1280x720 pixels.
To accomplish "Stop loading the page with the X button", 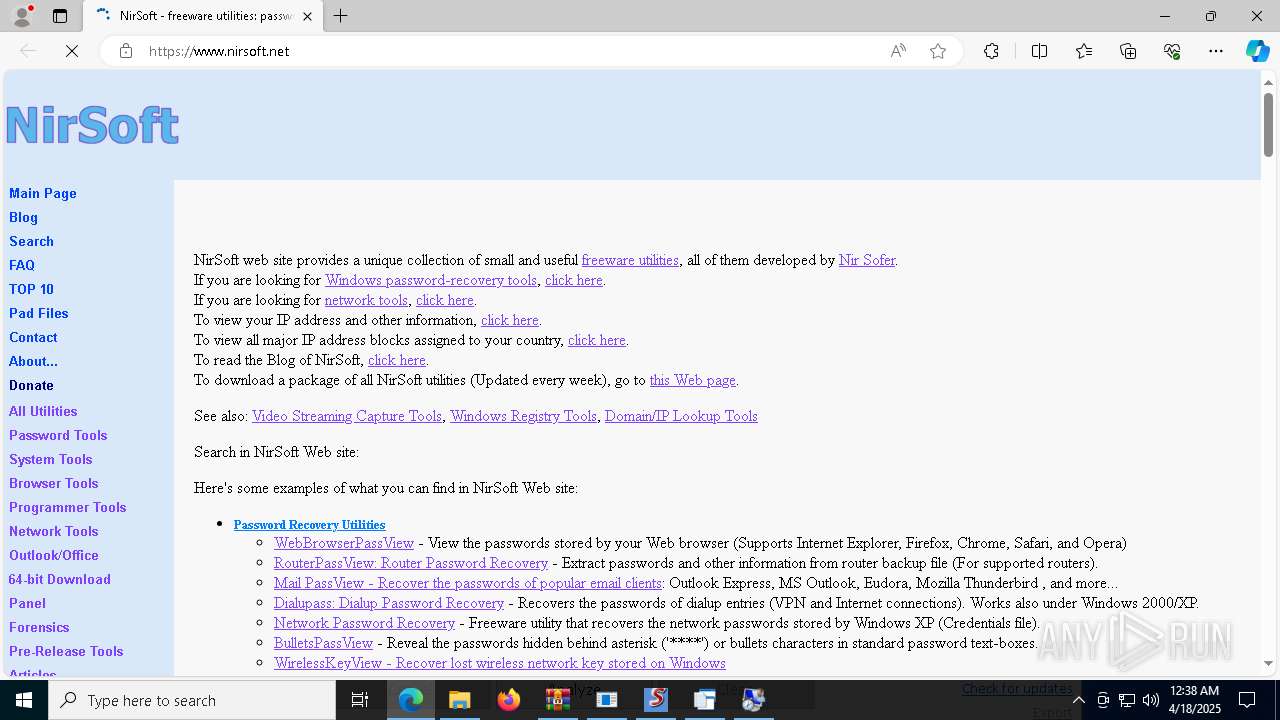I will 72,51.
